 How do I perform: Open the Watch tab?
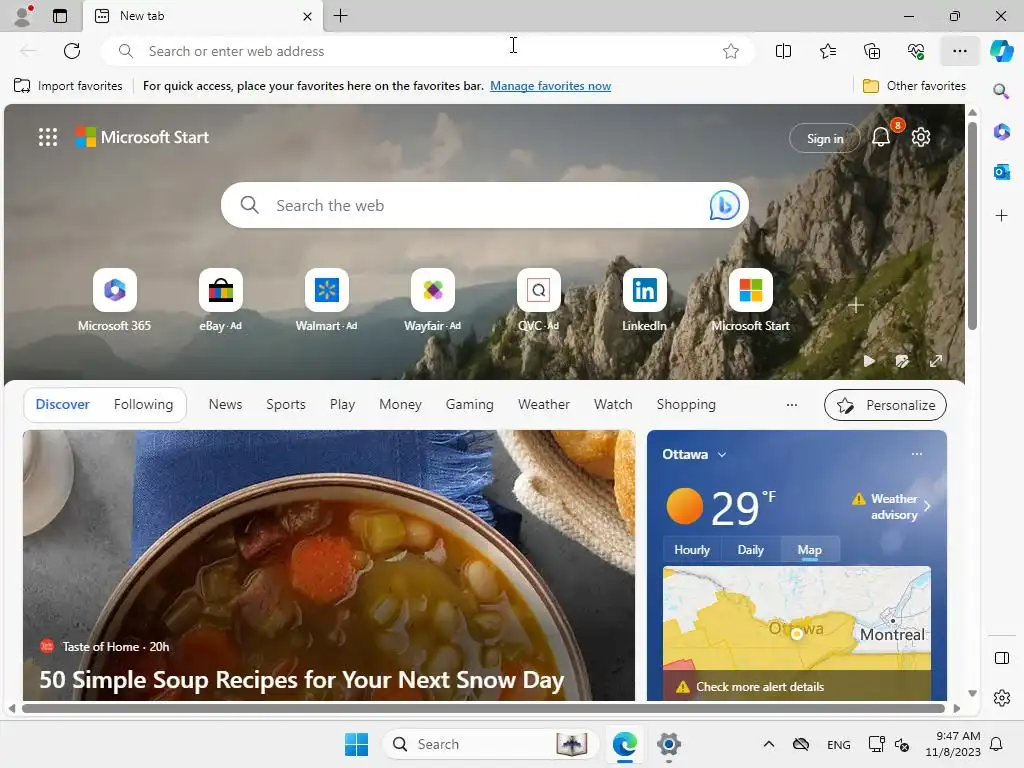click(x=613, y=404)
